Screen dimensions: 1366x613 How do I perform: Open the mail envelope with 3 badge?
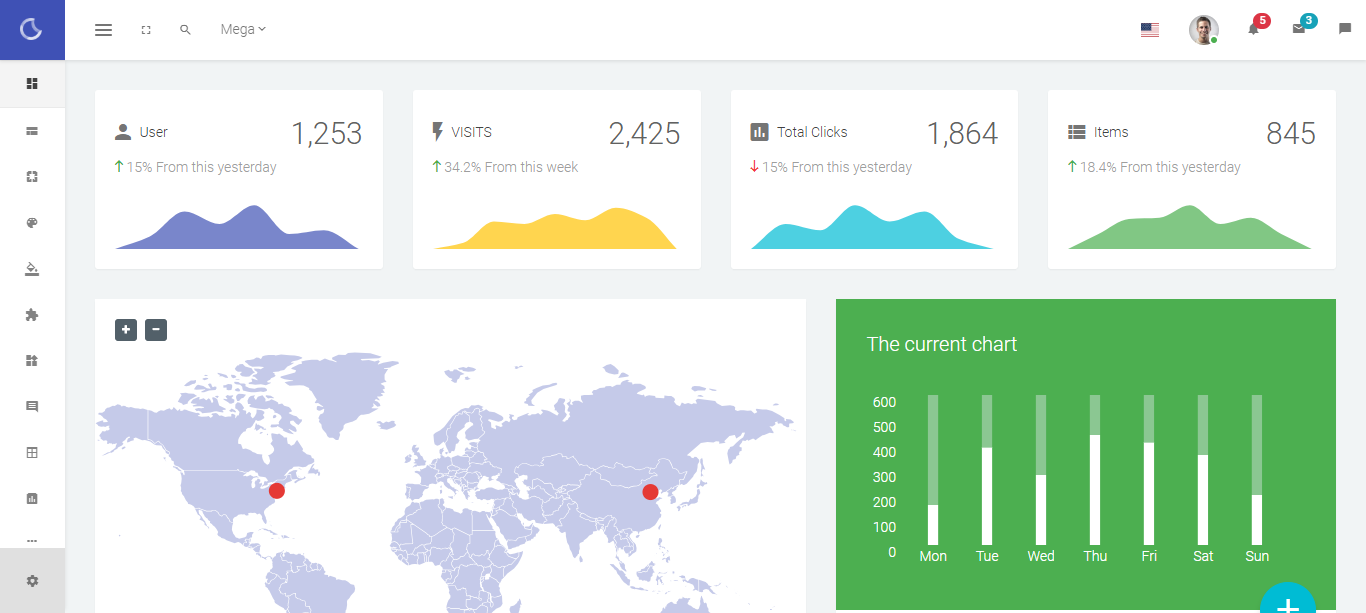click(x=1299, y=29)
